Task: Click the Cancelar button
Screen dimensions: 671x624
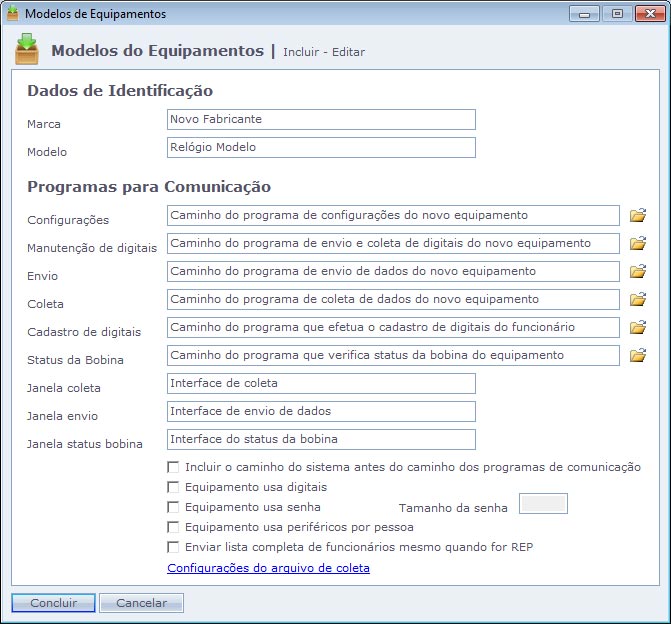Action: click(141, 603)
